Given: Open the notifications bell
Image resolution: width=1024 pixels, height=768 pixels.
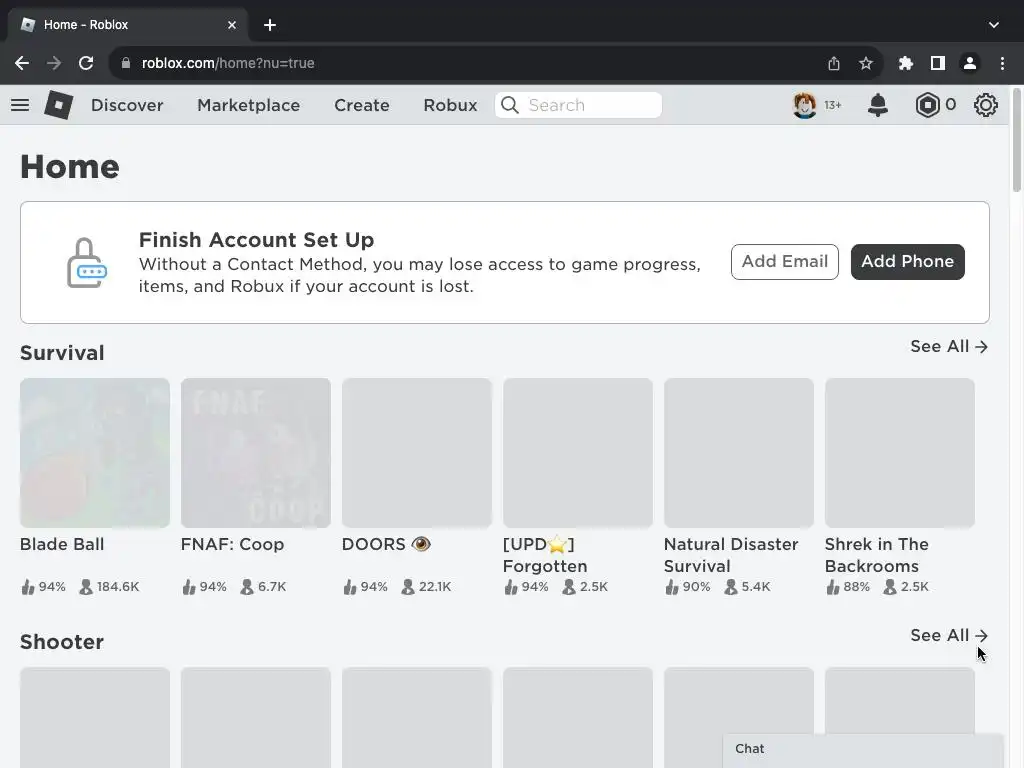Looking at the screenshot, I should tap(878, 104).
